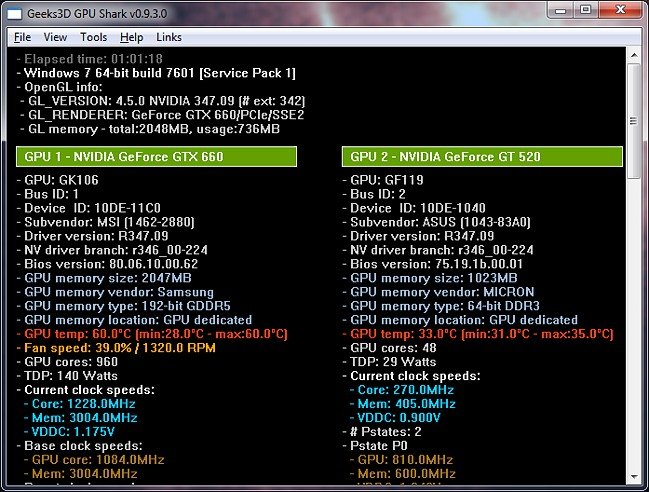Open the Links menu
The width and height of the screenshot is (649, 492).
tap(169, 37)
